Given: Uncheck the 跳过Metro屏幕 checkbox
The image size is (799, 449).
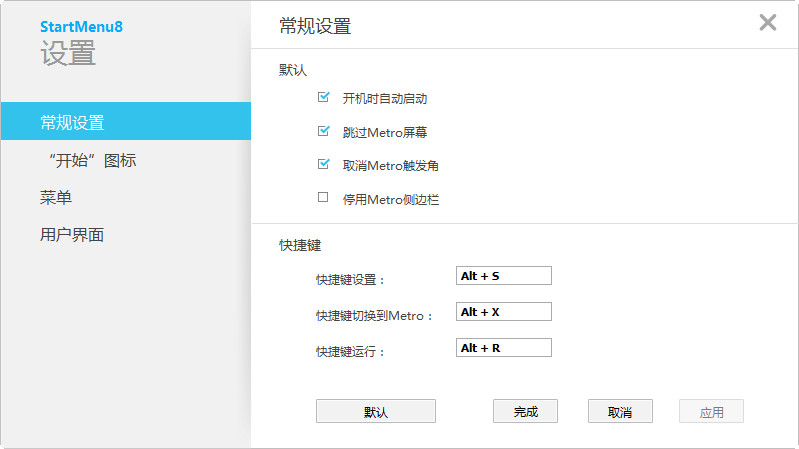Looking at the screenshot, I should [x=323, y=131].
